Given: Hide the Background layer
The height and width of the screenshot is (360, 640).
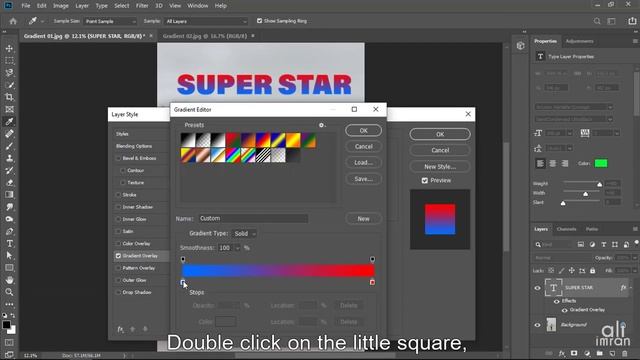Looking at the screenshot, I should point(537,325).
